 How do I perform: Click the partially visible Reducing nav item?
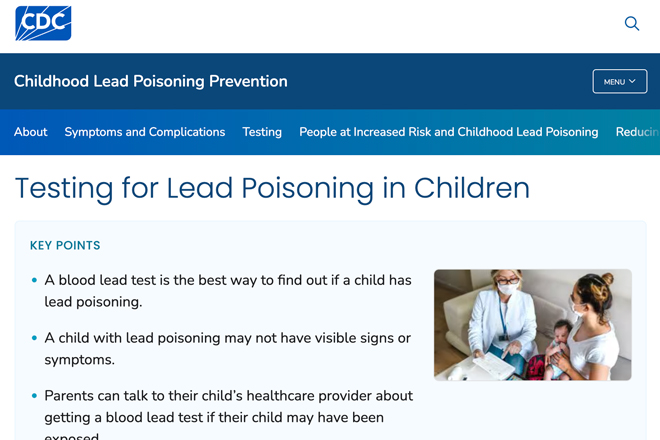(638, 132)
